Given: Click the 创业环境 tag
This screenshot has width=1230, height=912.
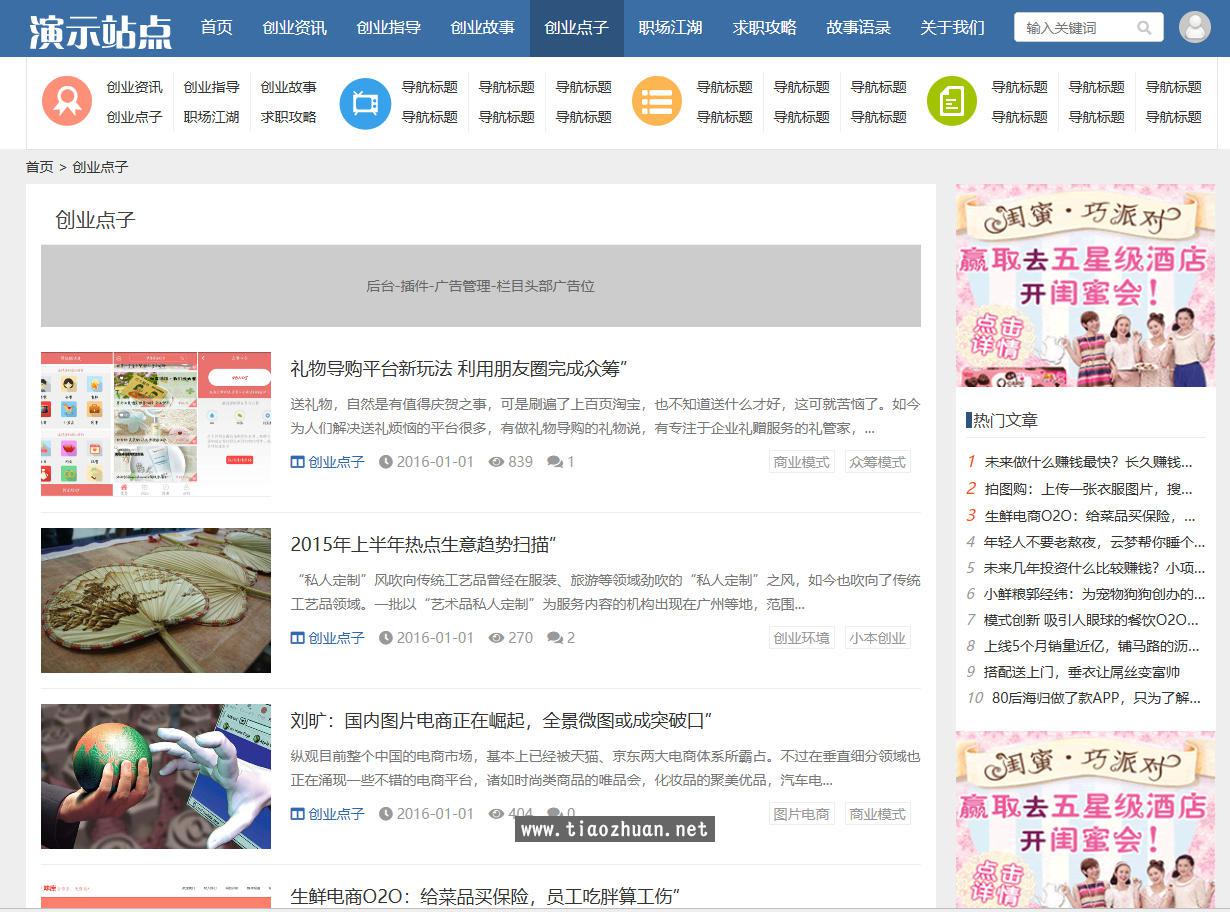Looking at the screenshot, I should [x=802, y=638].
